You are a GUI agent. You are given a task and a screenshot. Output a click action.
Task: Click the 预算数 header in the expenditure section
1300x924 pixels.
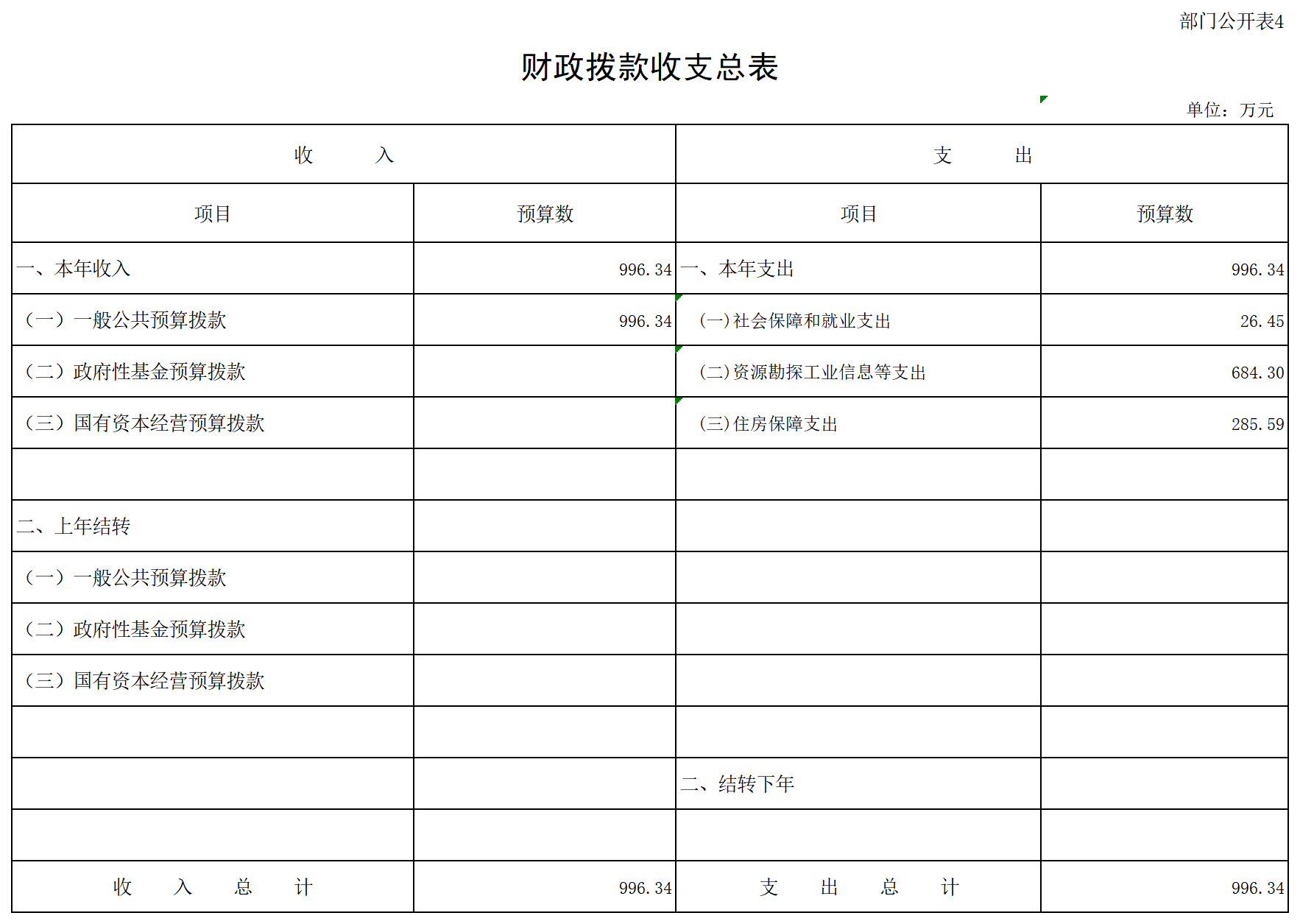1165,214
